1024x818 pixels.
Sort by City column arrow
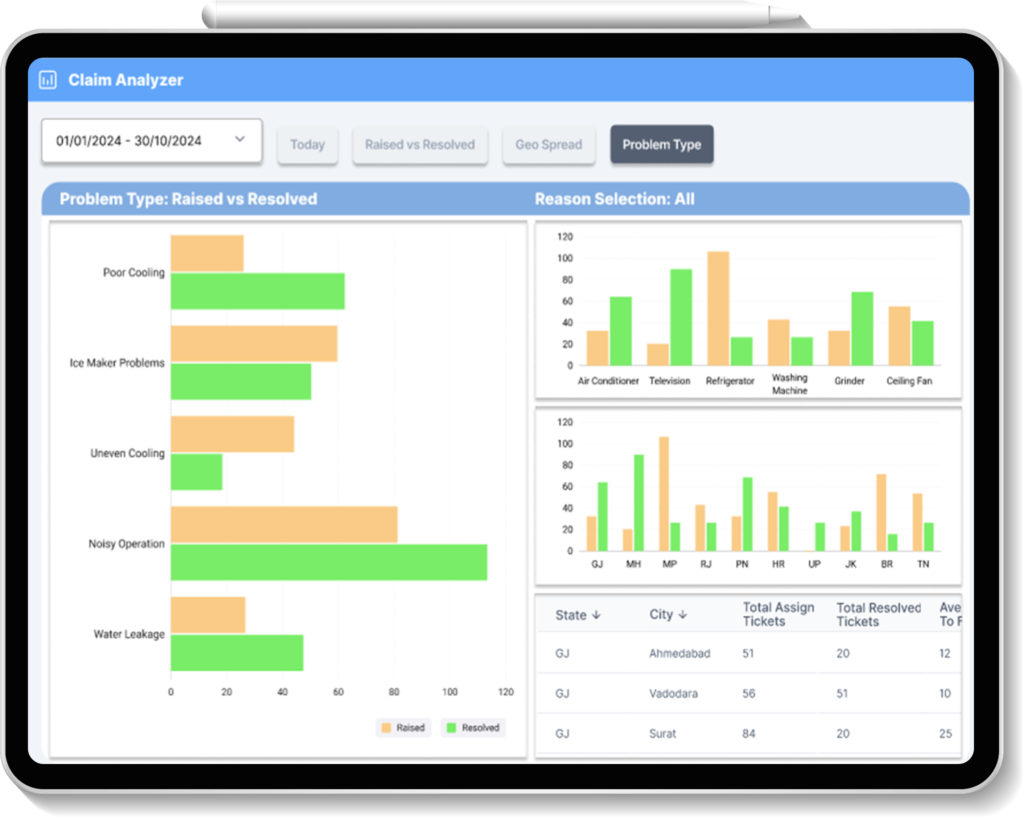pyautogui.click(x=683, y=615)
